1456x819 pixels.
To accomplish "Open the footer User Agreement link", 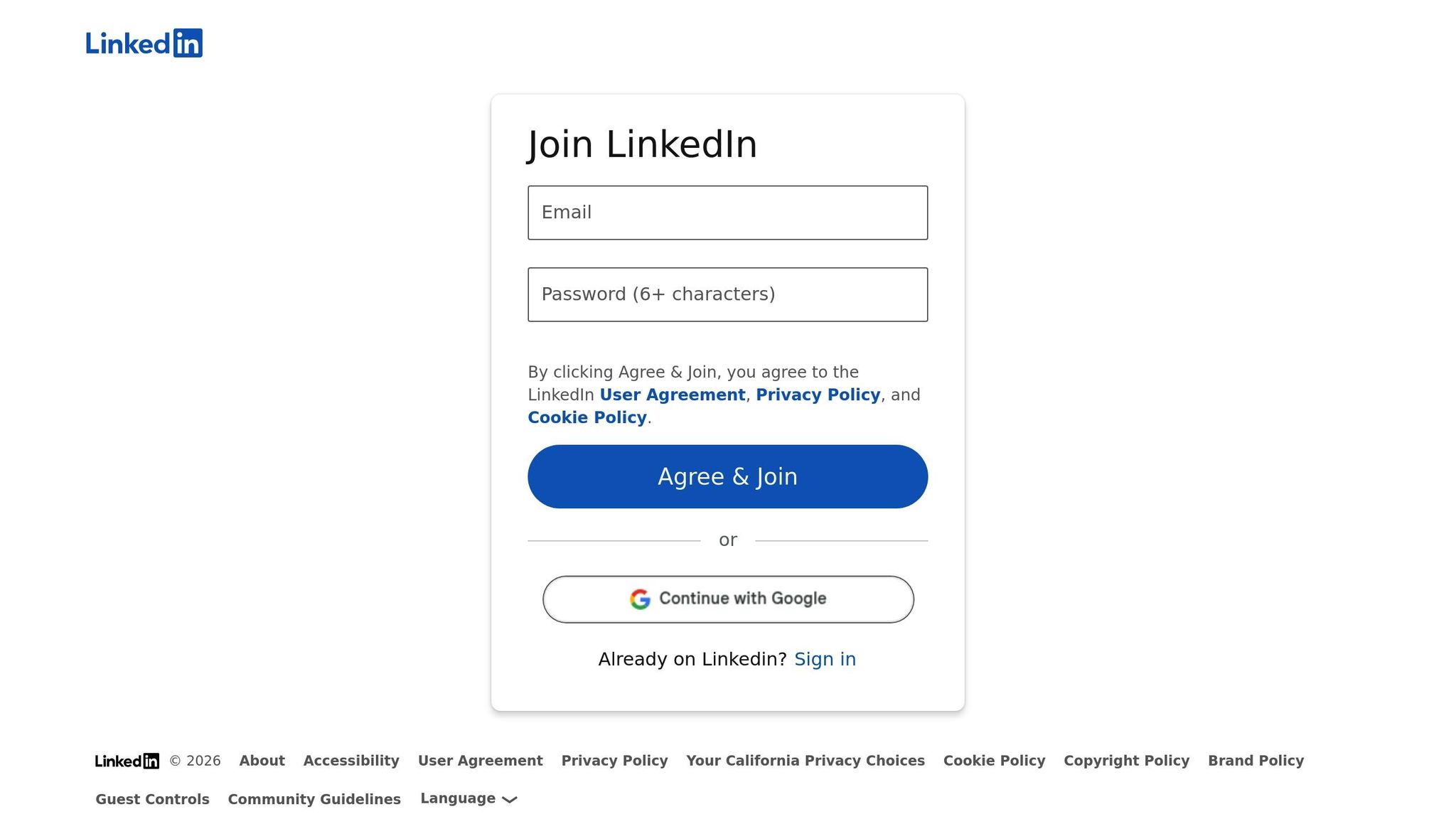I will pyautogui.click(x=480, y=761).
